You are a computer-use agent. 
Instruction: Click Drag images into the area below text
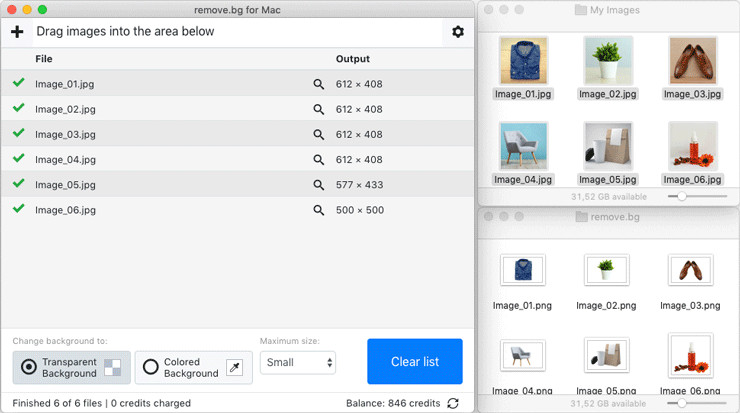coord(126,31)
